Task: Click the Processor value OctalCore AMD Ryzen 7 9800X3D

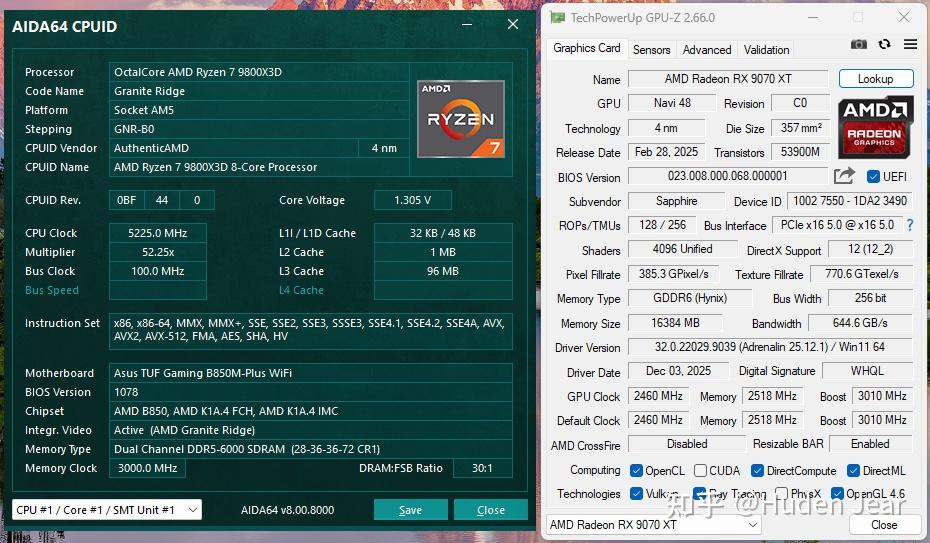Action: (259, 72)
